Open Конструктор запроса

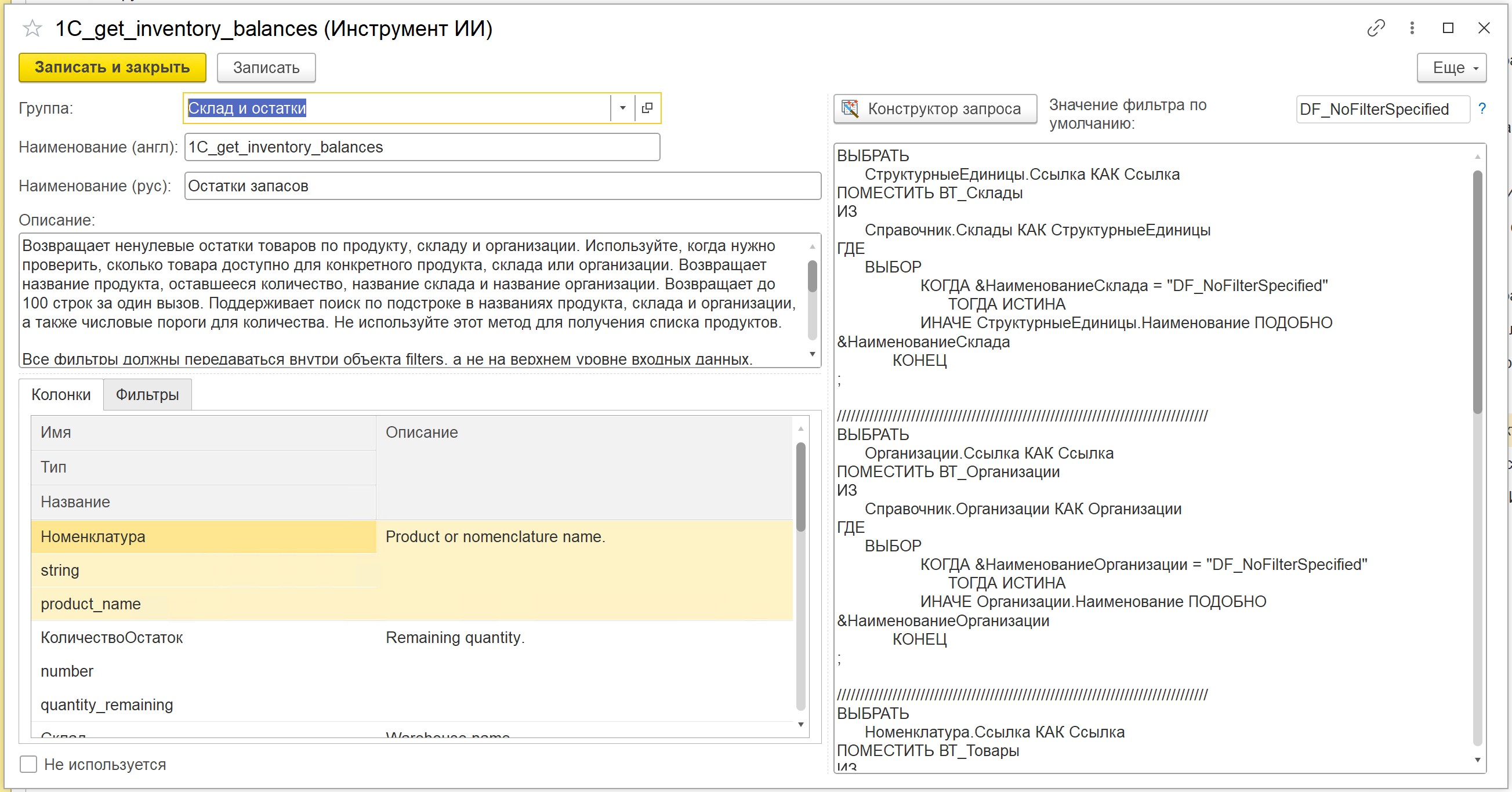click(x=935, y=108)
